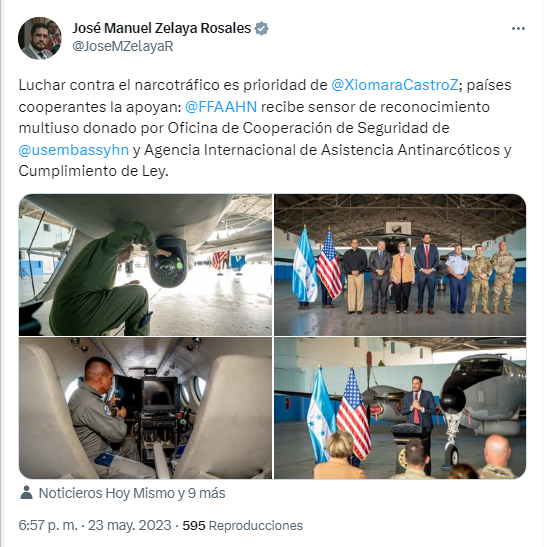The image size is (544, 547).
Task: View photo of operator inside aircraft cabin
Action: 145,408
